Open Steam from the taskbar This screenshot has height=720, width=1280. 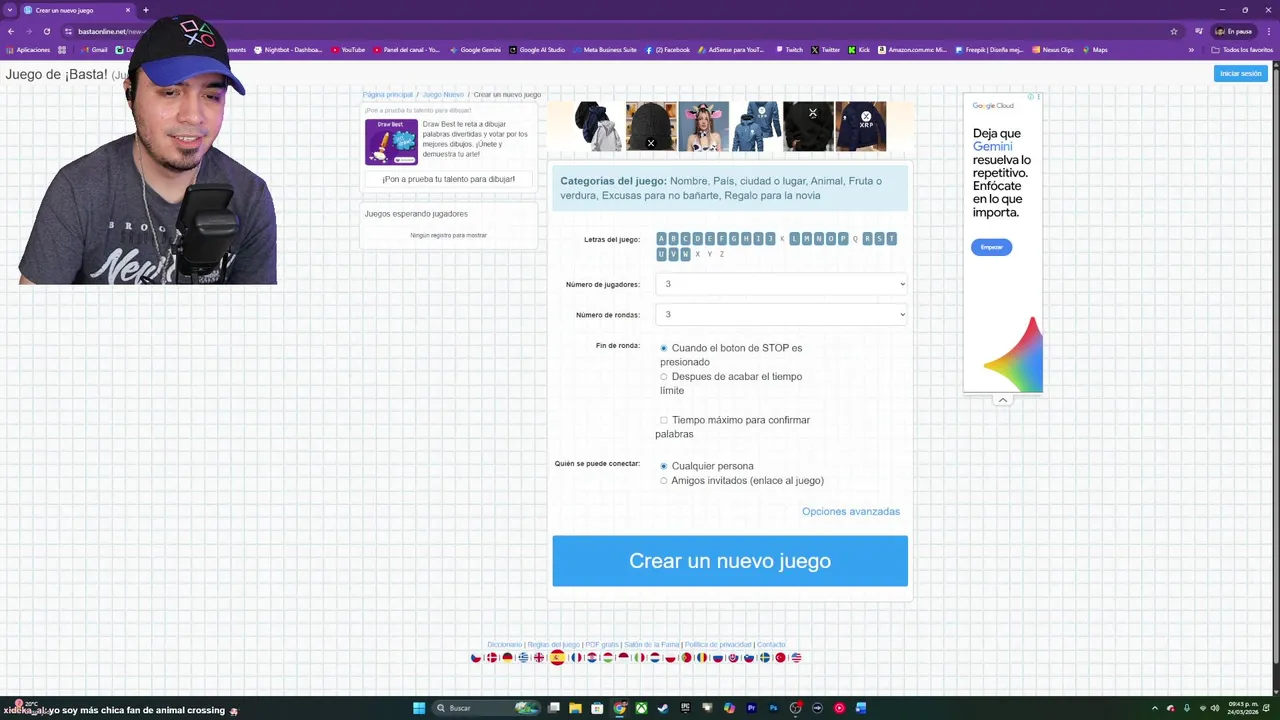pyautogui.click(x=663, y=708)
